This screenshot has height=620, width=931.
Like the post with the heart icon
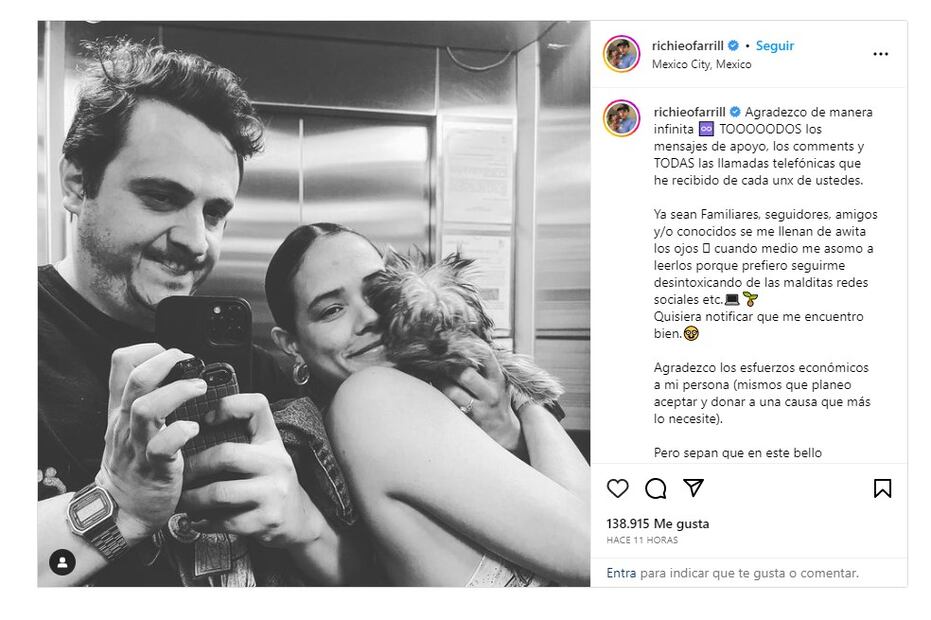(x=618, y=488)
